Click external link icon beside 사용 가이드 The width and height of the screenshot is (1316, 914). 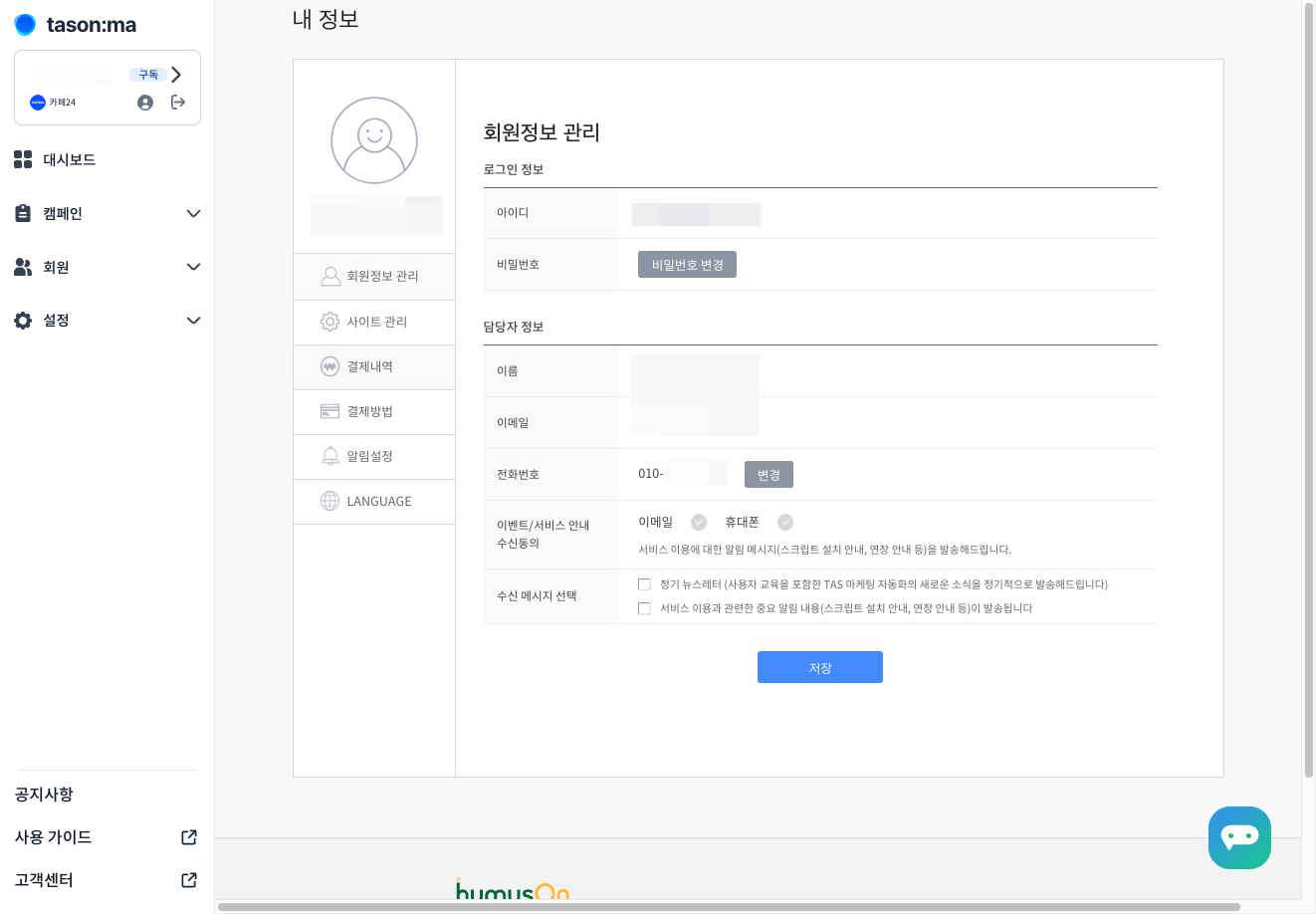[x=189, y=837]
